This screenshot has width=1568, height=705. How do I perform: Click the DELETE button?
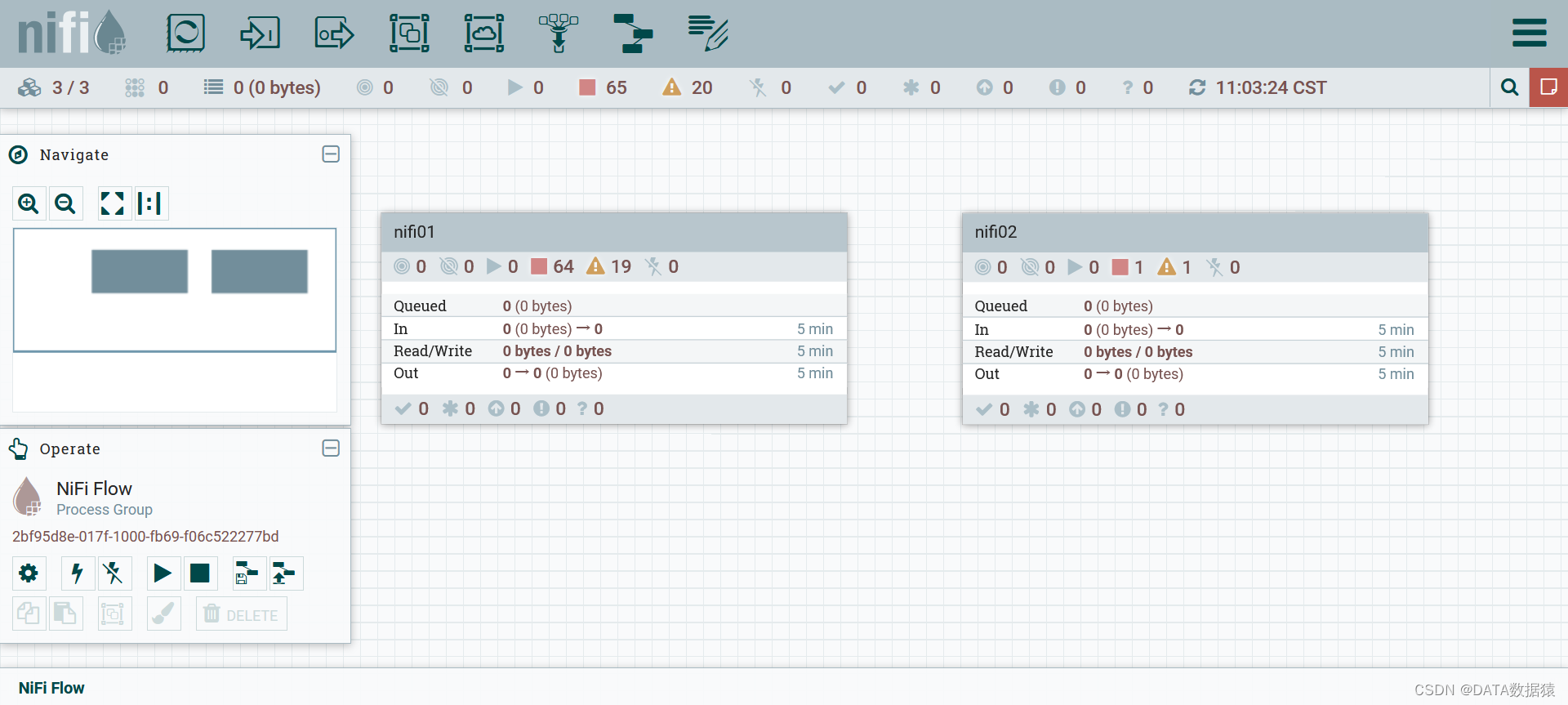coord(241,614)
